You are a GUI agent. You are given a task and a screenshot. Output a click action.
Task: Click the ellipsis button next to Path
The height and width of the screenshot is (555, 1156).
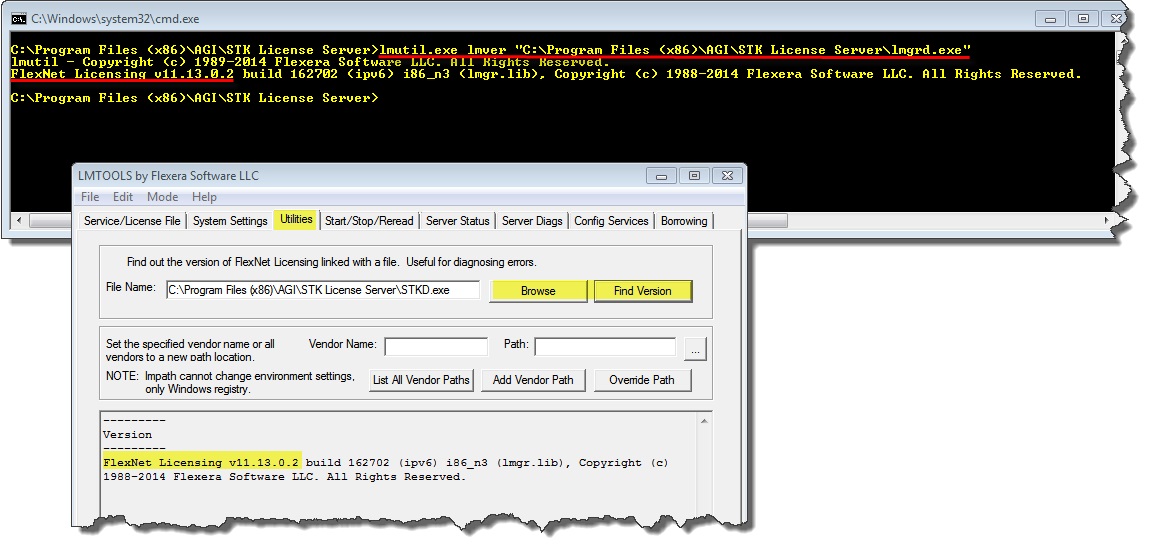[x=695, y=349]
